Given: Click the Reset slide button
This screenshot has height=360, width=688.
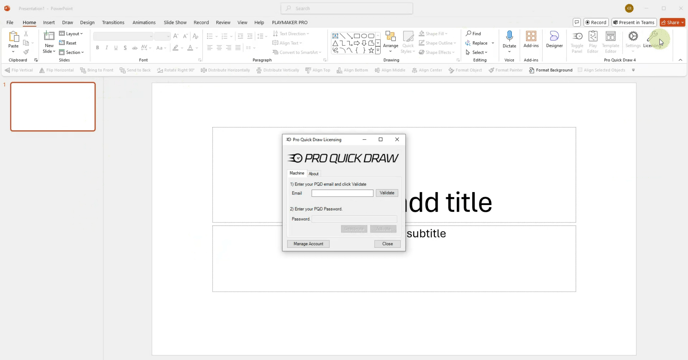Looking at the screenshot, I should coord(68,43).
